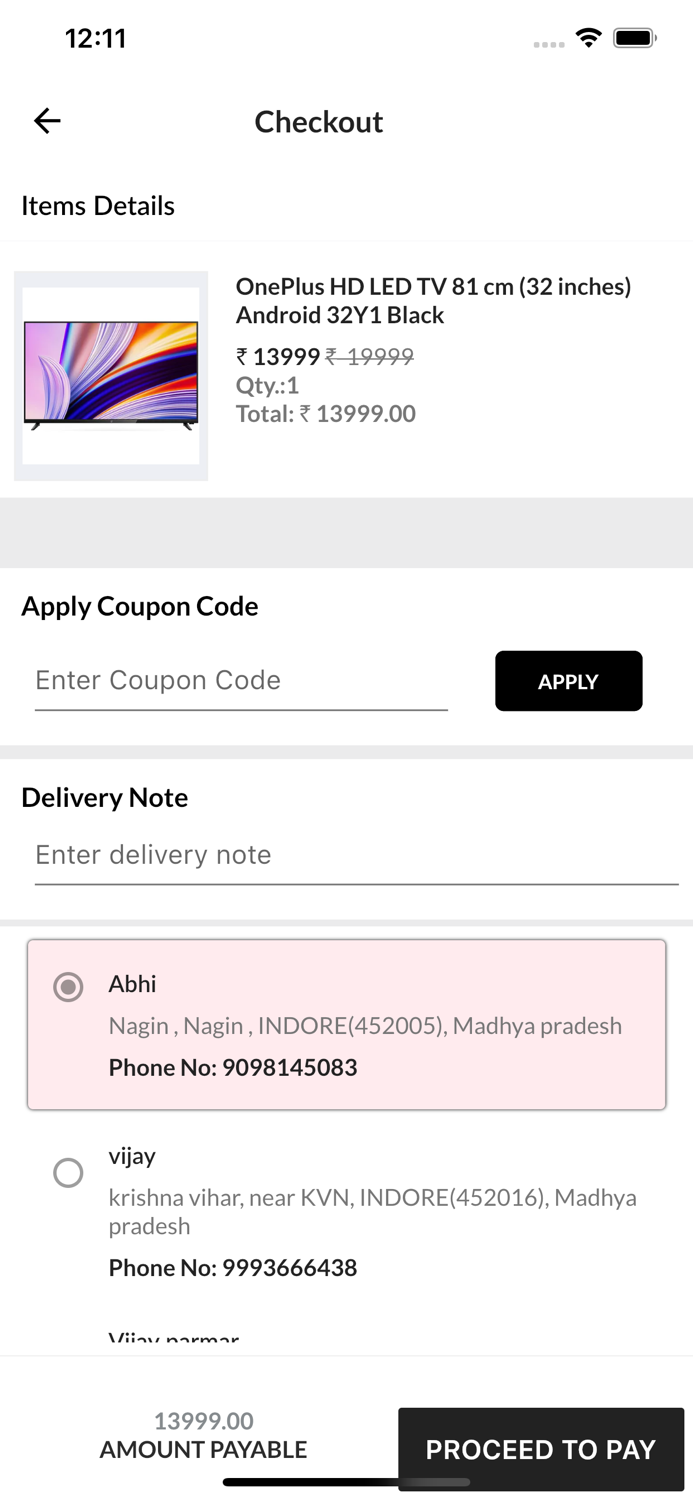Tap the battery indicator in status bar
Screen dimensions: 693x1500
coord(634,37)
